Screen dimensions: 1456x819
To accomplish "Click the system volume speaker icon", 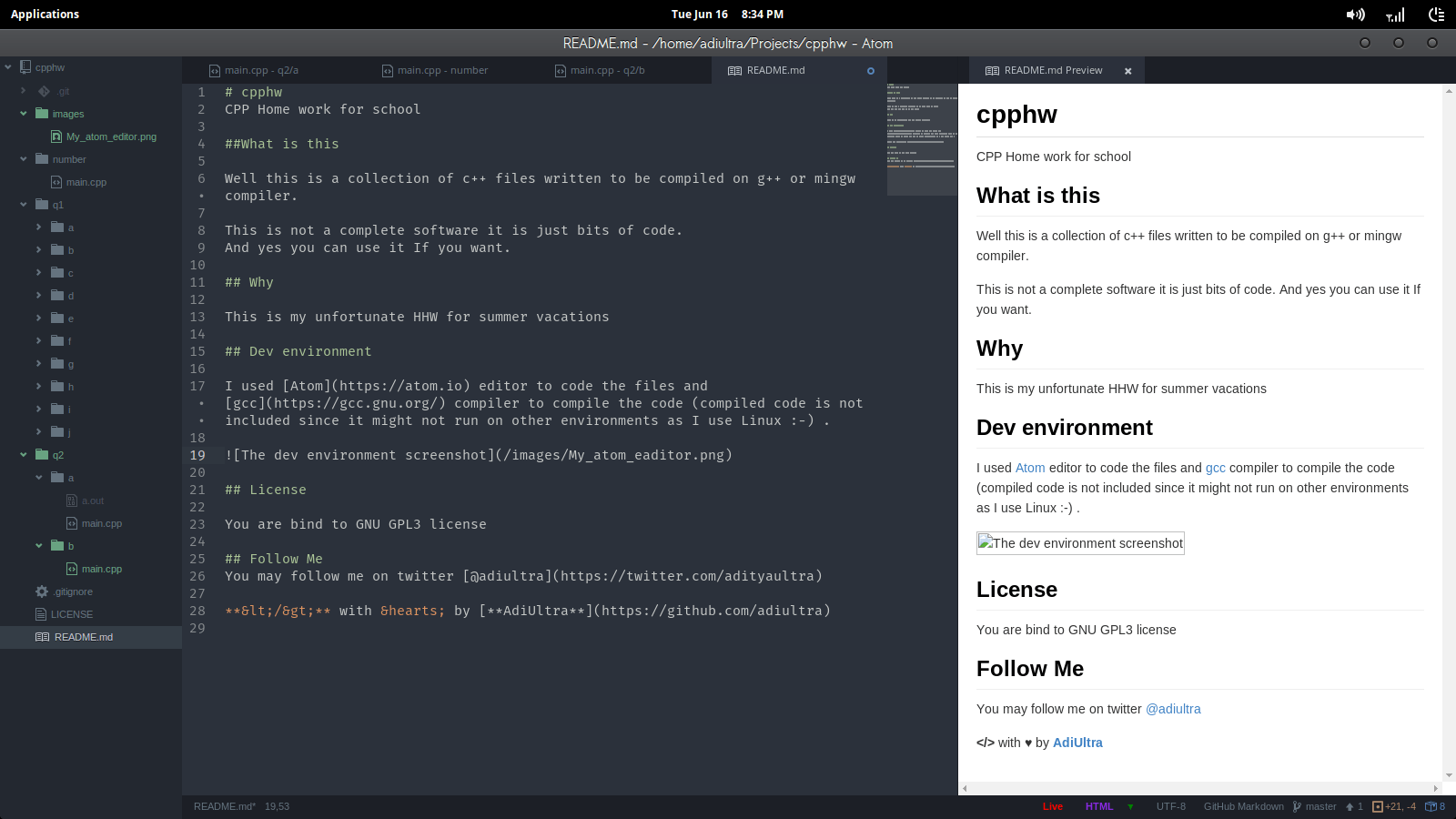I will 1356,15.
